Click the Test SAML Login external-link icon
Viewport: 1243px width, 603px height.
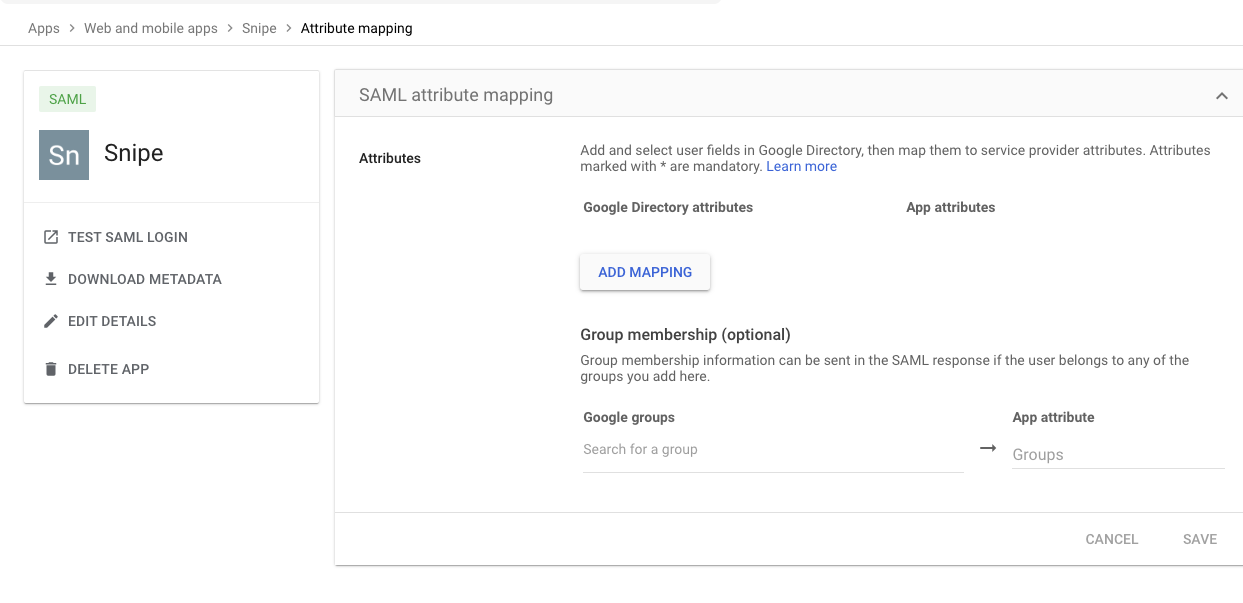[51, 237]
